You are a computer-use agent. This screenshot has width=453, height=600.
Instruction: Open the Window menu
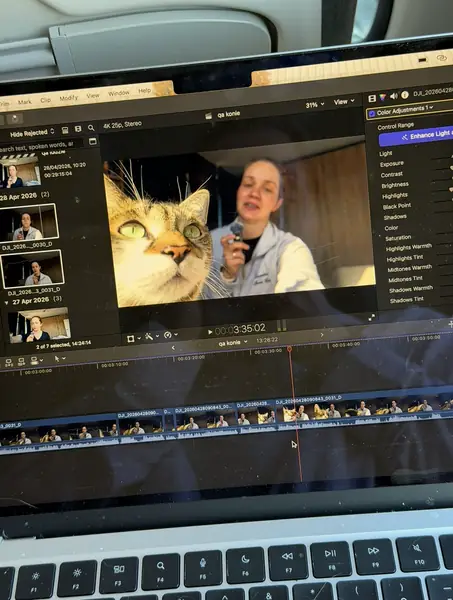(118, 93)
